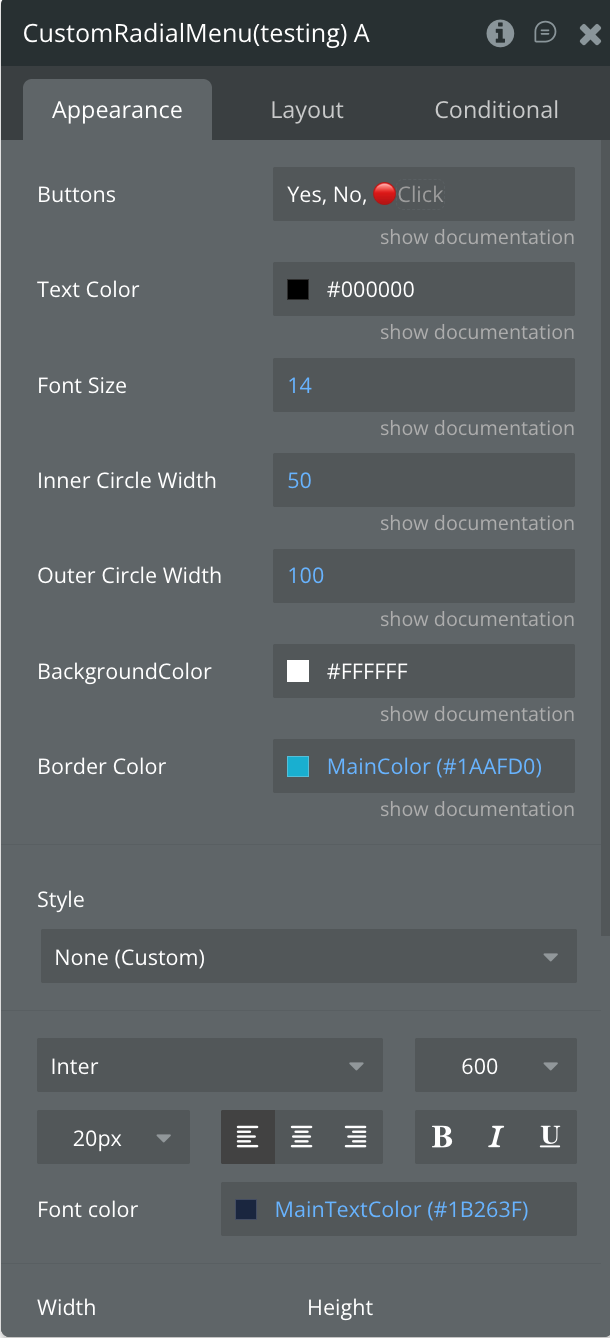Open the Style dropdown set to None (Custom)
Viewport: 610px width, 1338px height.
[309, 957]
